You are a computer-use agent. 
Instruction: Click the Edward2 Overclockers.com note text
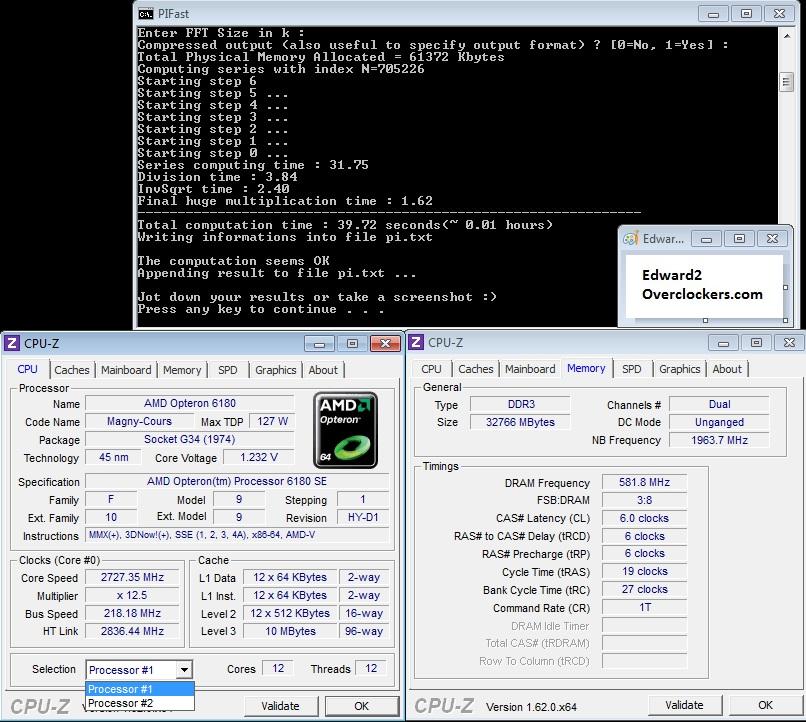702,284
